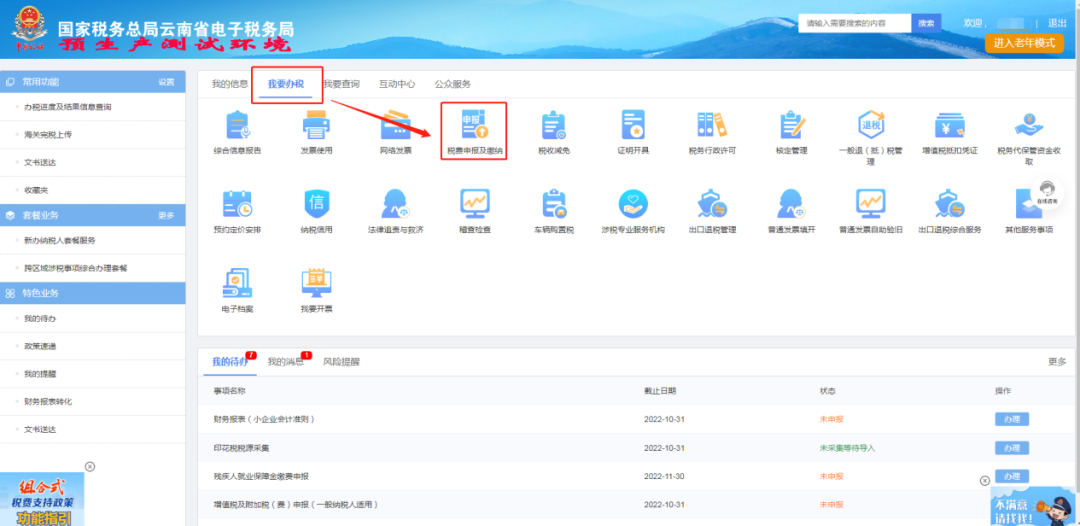Click the 搜索 button

click(926, 23)
